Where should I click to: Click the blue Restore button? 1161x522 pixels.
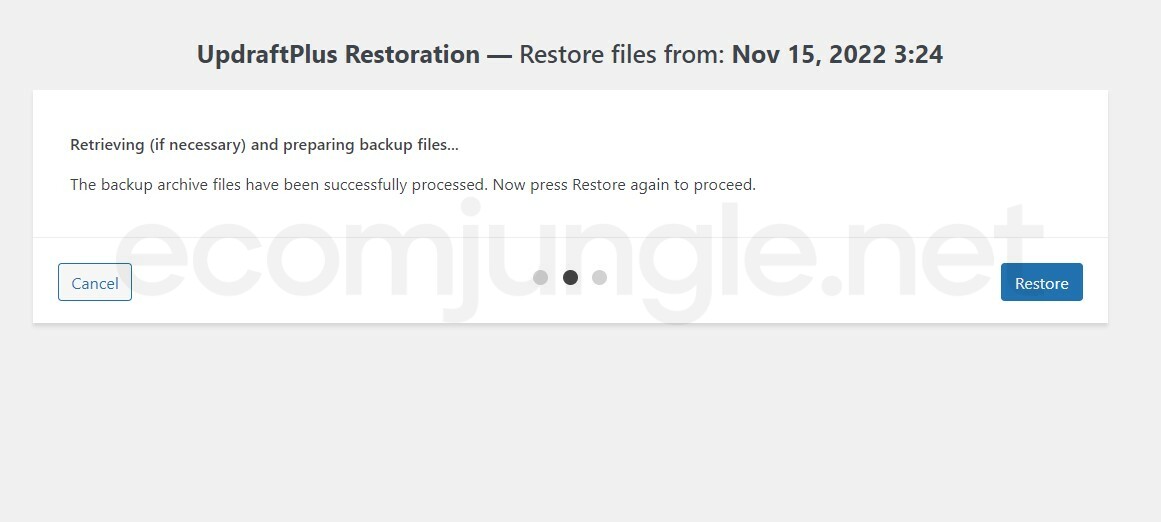tap(1041, 283)
